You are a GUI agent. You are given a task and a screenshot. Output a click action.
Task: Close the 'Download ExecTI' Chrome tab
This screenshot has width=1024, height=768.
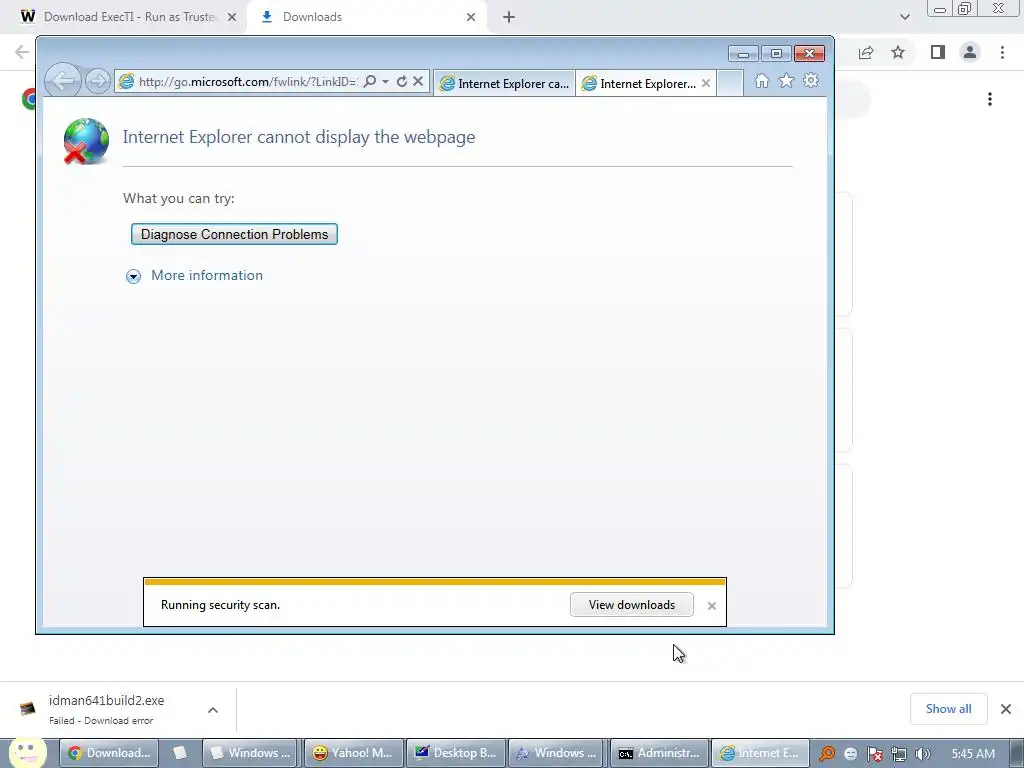pyautogui.click(x=232, y=17)
